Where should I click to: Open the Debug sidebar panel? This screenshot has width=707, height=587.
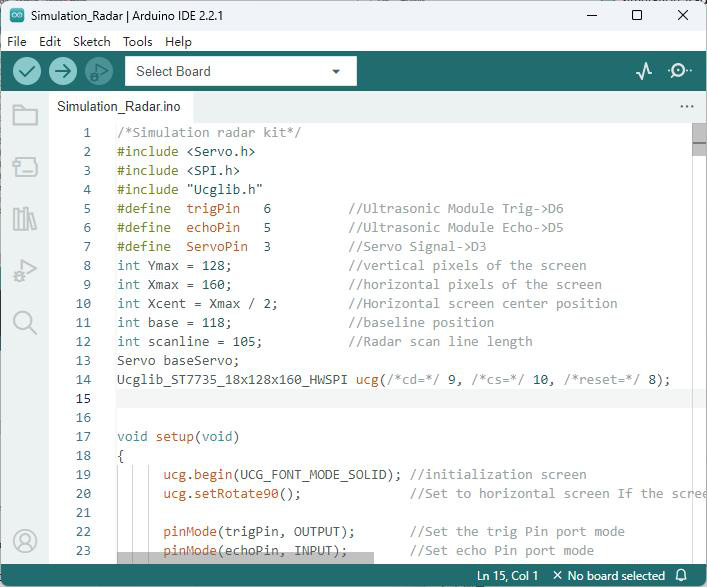[25, 271]
